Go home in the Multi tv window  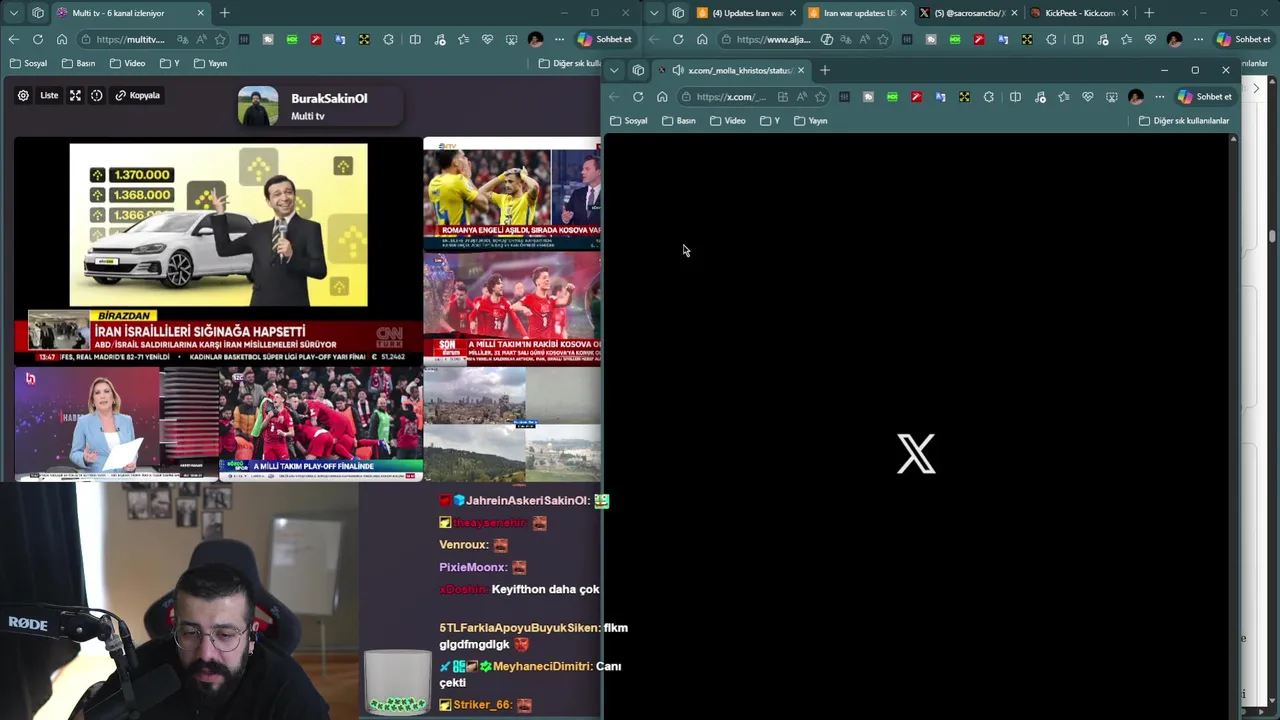[62, 39]
